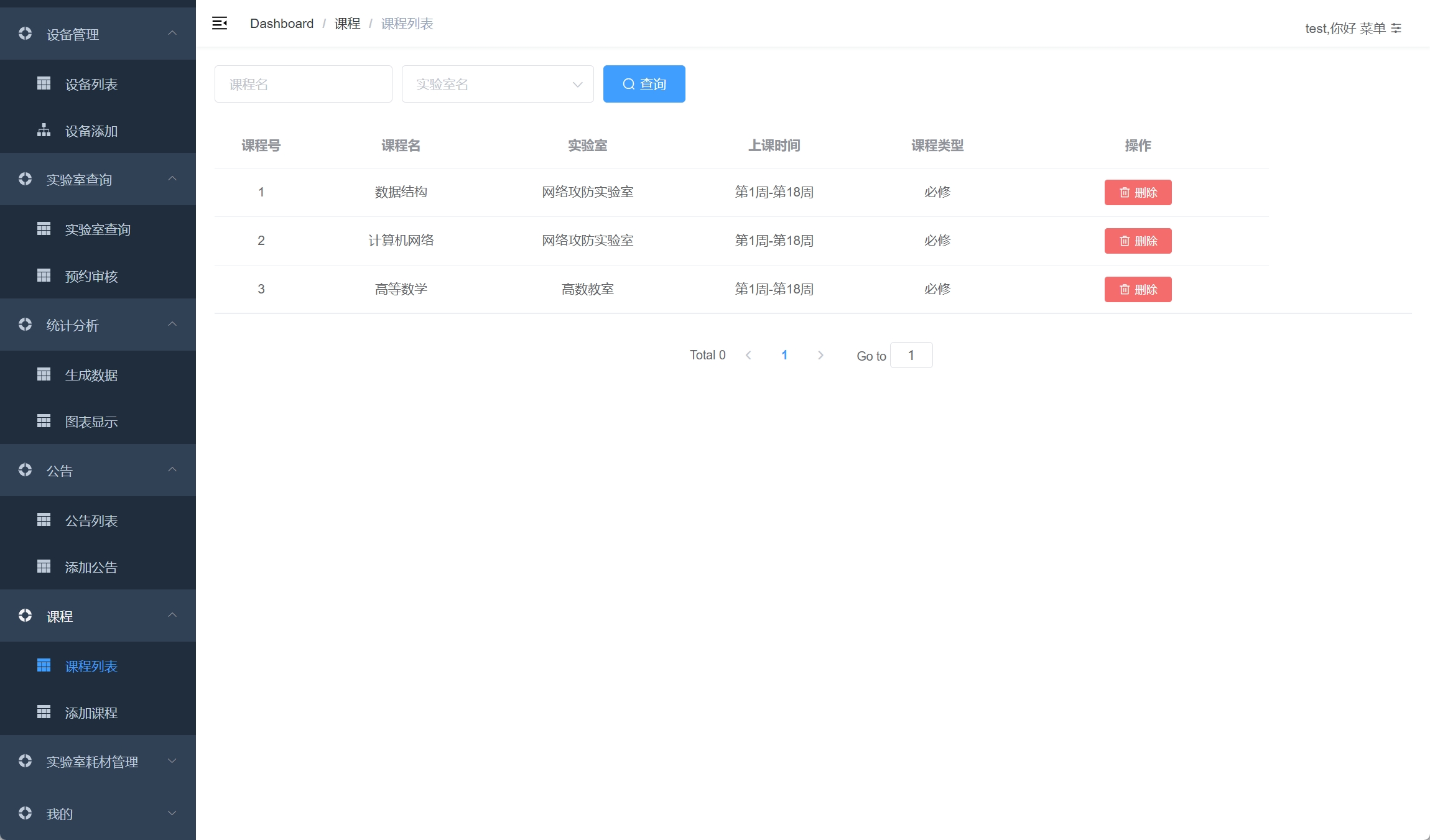Open 公告列表 in the sidebar

(x=91, y=520)
